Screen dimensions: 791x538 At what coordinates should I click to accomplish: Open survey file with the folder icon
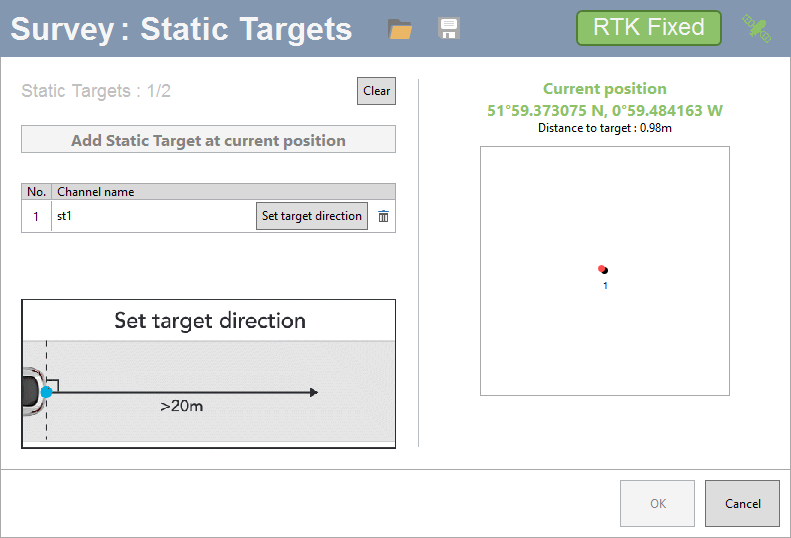pos(400,29)
